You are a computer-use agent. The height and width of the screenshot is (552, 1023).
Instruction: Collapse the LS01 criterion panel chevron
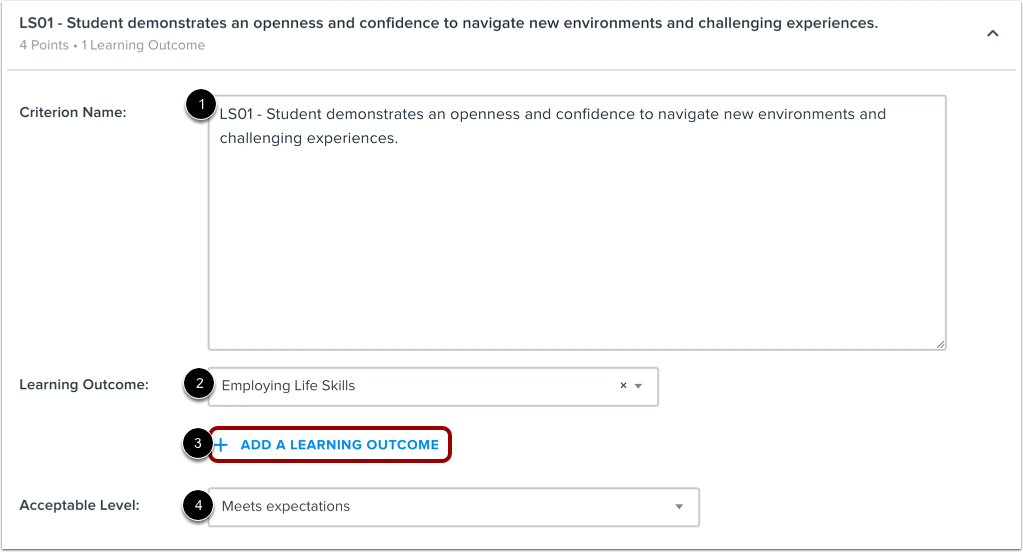click(992, 33)
